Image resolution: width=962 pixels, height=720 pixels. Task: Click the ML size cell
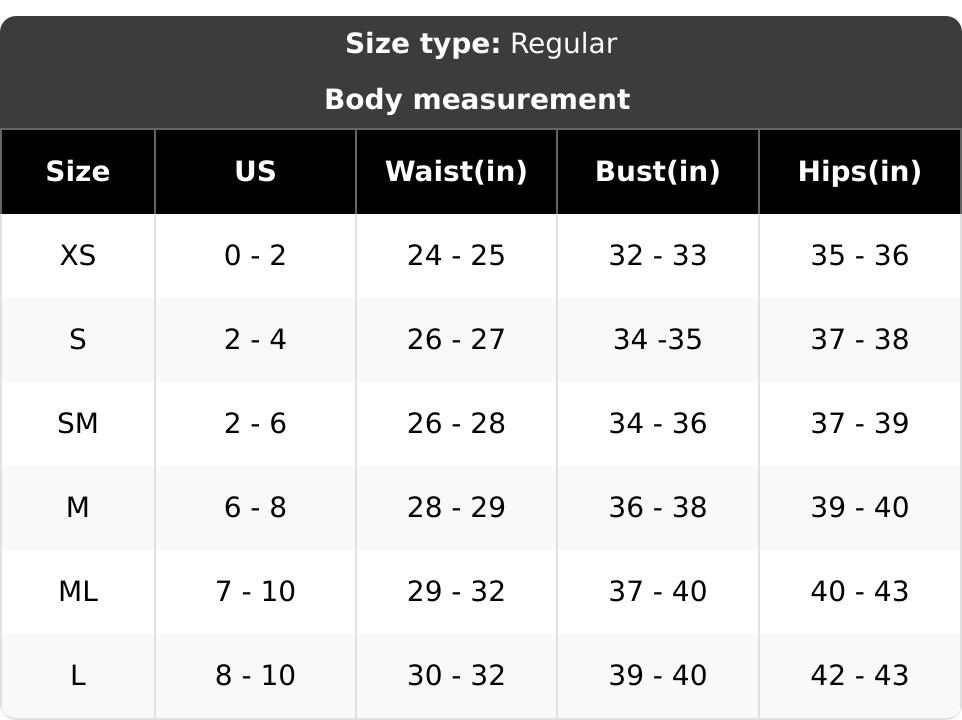coord(78,592)
